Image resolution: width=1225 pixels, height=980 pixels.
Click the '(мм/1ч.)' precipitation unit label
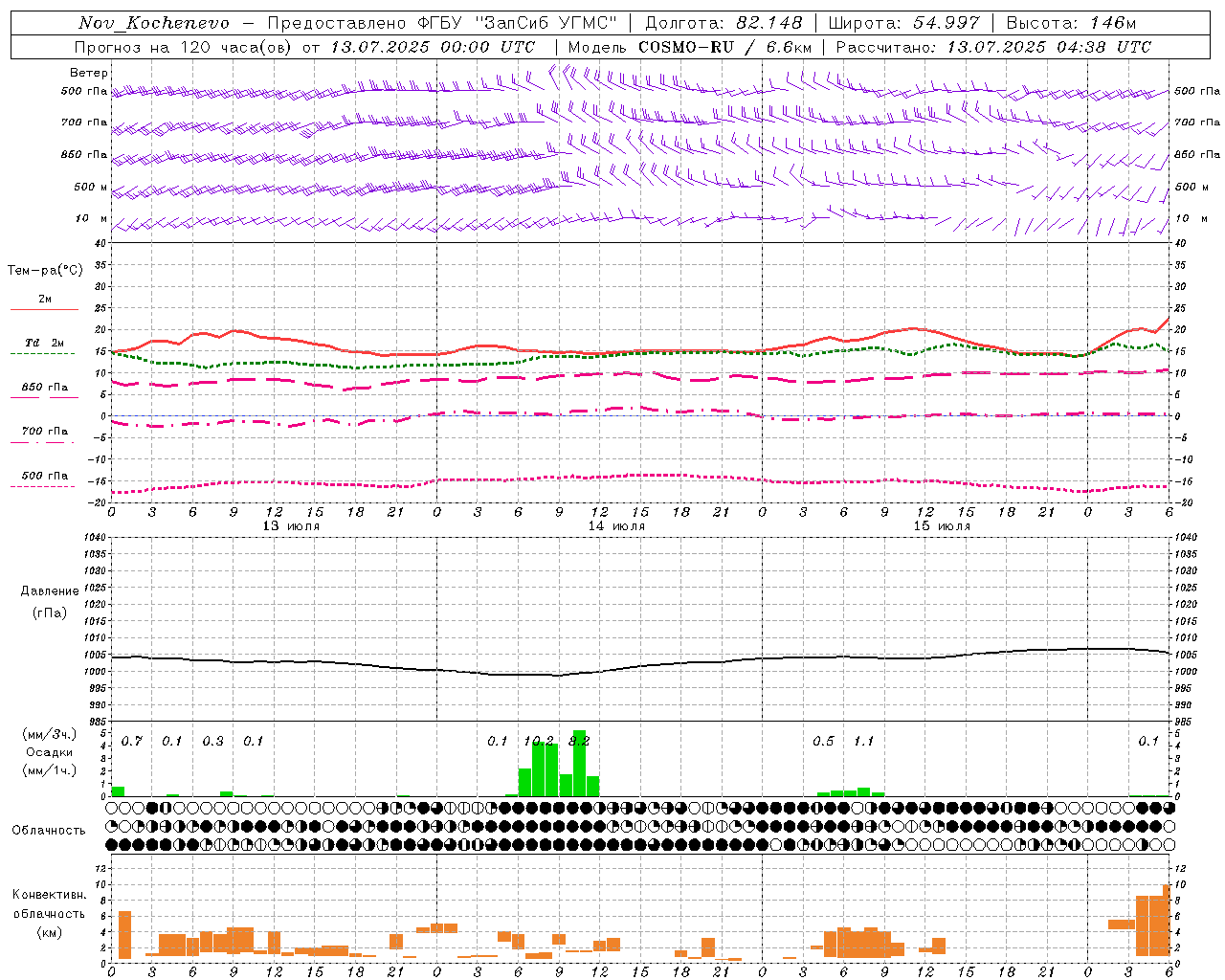pyautogui.click(x=50, y=769)
